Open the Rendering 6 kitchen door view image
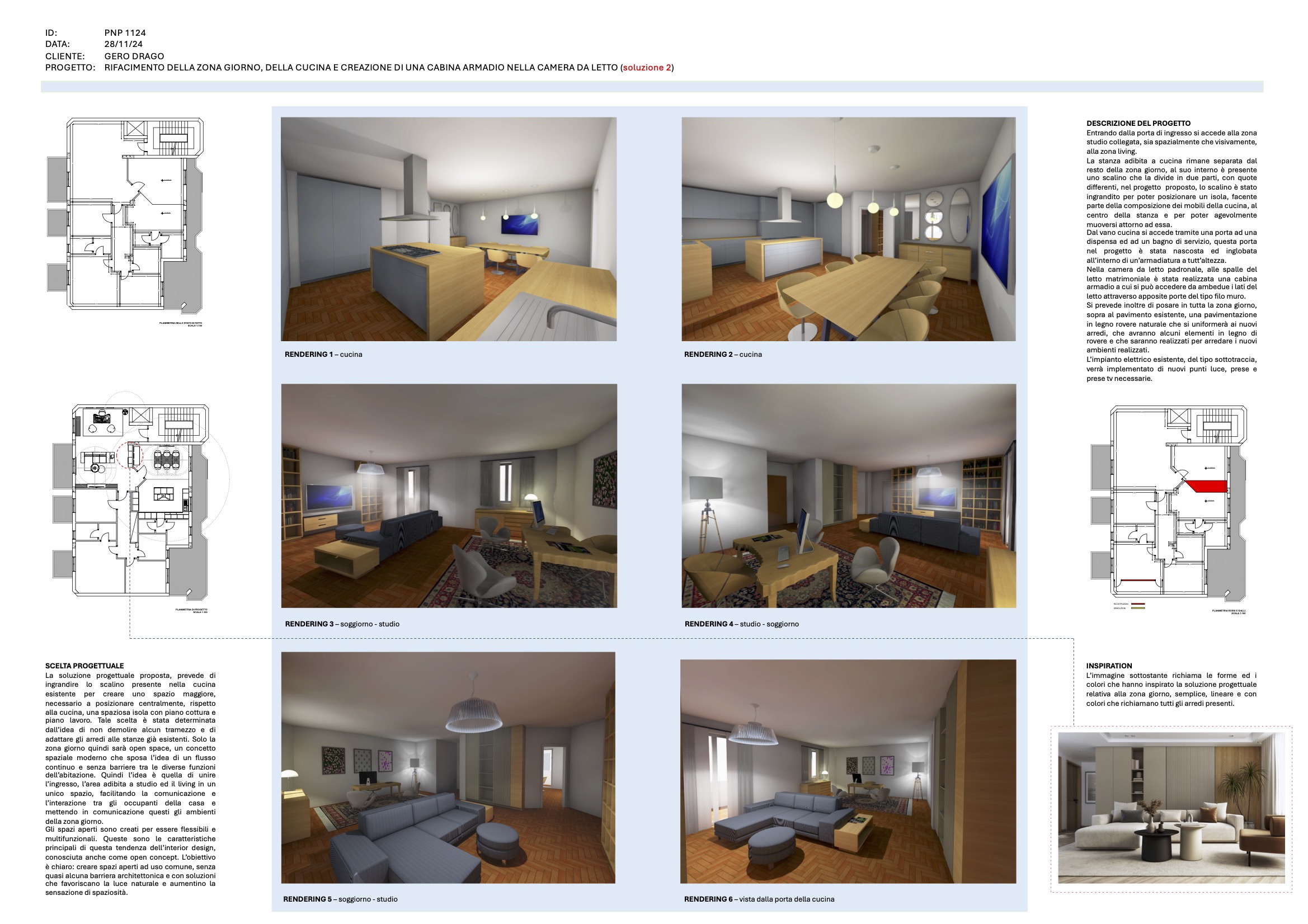Viewport: 1308px width, 924px height. pos(848,771)
